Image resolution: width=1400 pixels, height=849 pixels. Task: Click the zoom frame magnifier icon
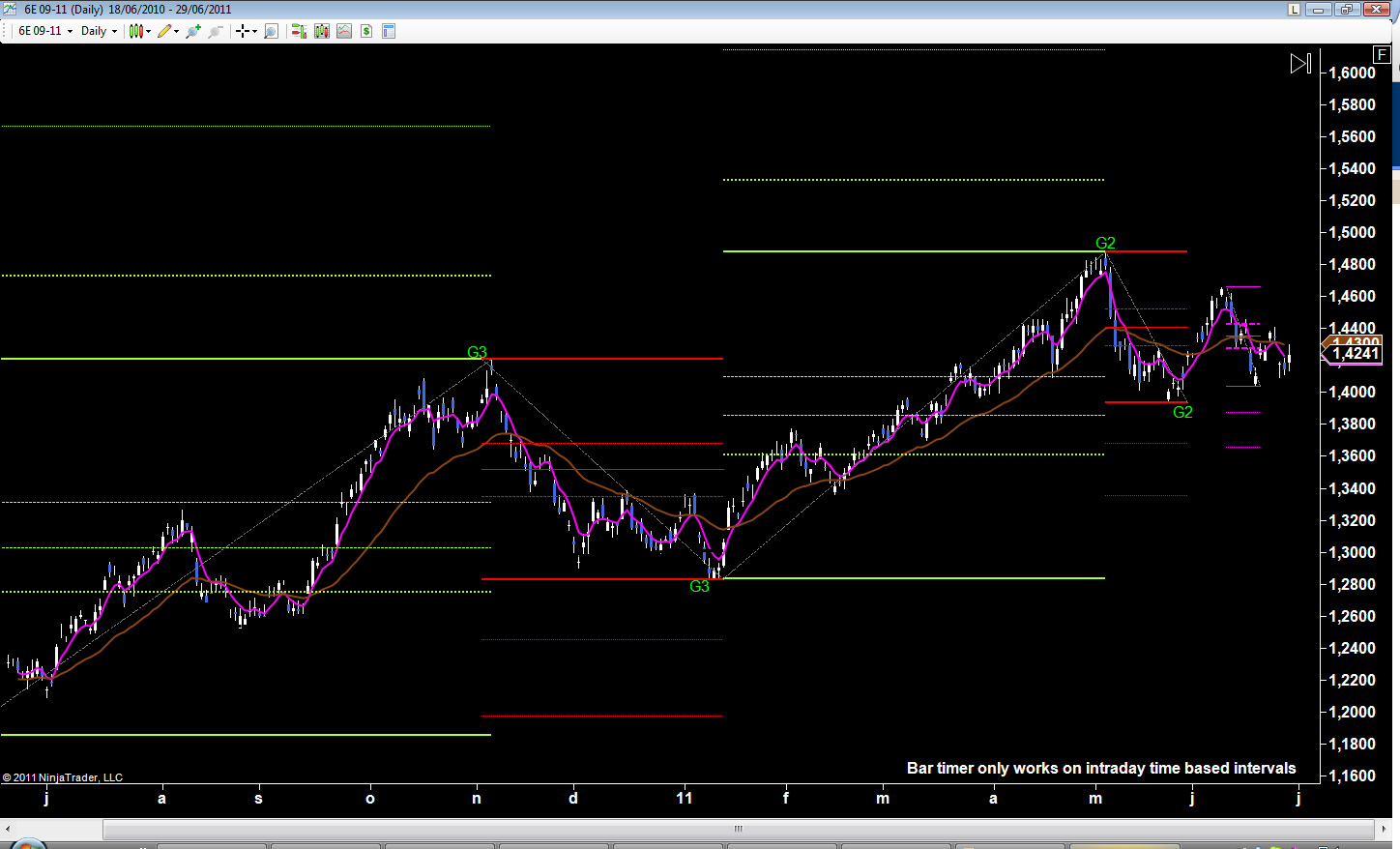click(x=271, y=31)
